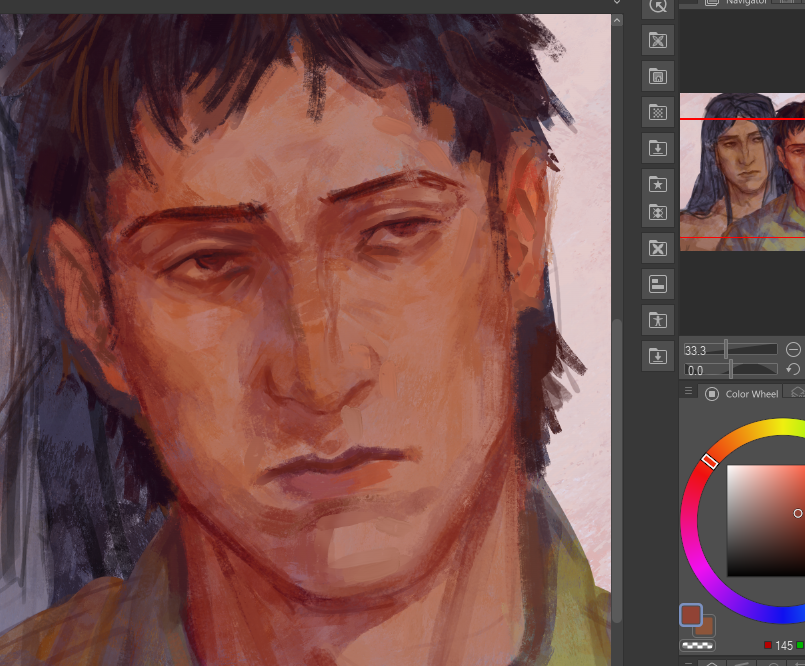The height and width of the screenshot is (666, 805).
Task: Open the checkered pattern folder material icon
Action: pos(658,112)
